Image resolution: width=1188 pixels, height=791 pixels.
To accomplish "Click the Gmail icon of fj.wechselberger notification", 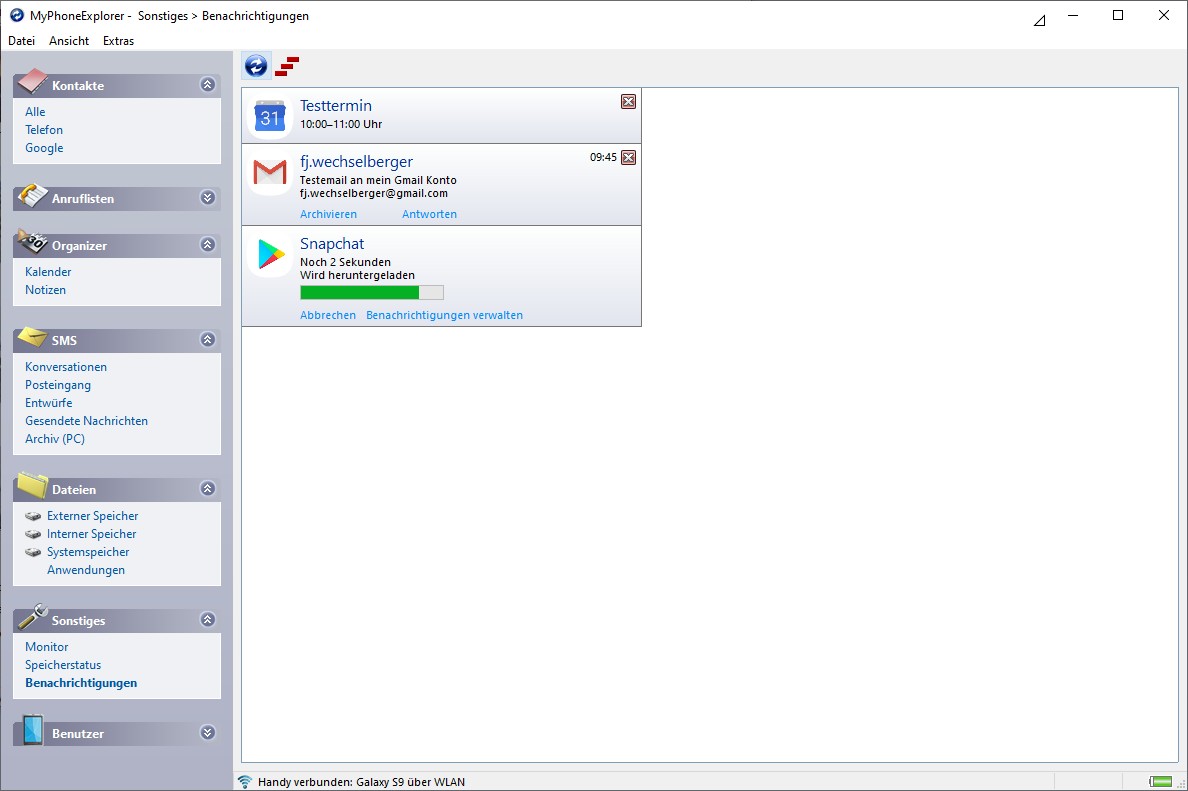I will point(270,172).
